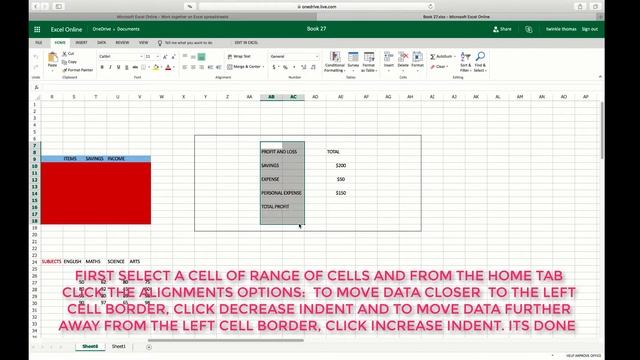Expand font color dropdown arrow
640x360 pixels.
pyautogui.click(x=174, y=67)
